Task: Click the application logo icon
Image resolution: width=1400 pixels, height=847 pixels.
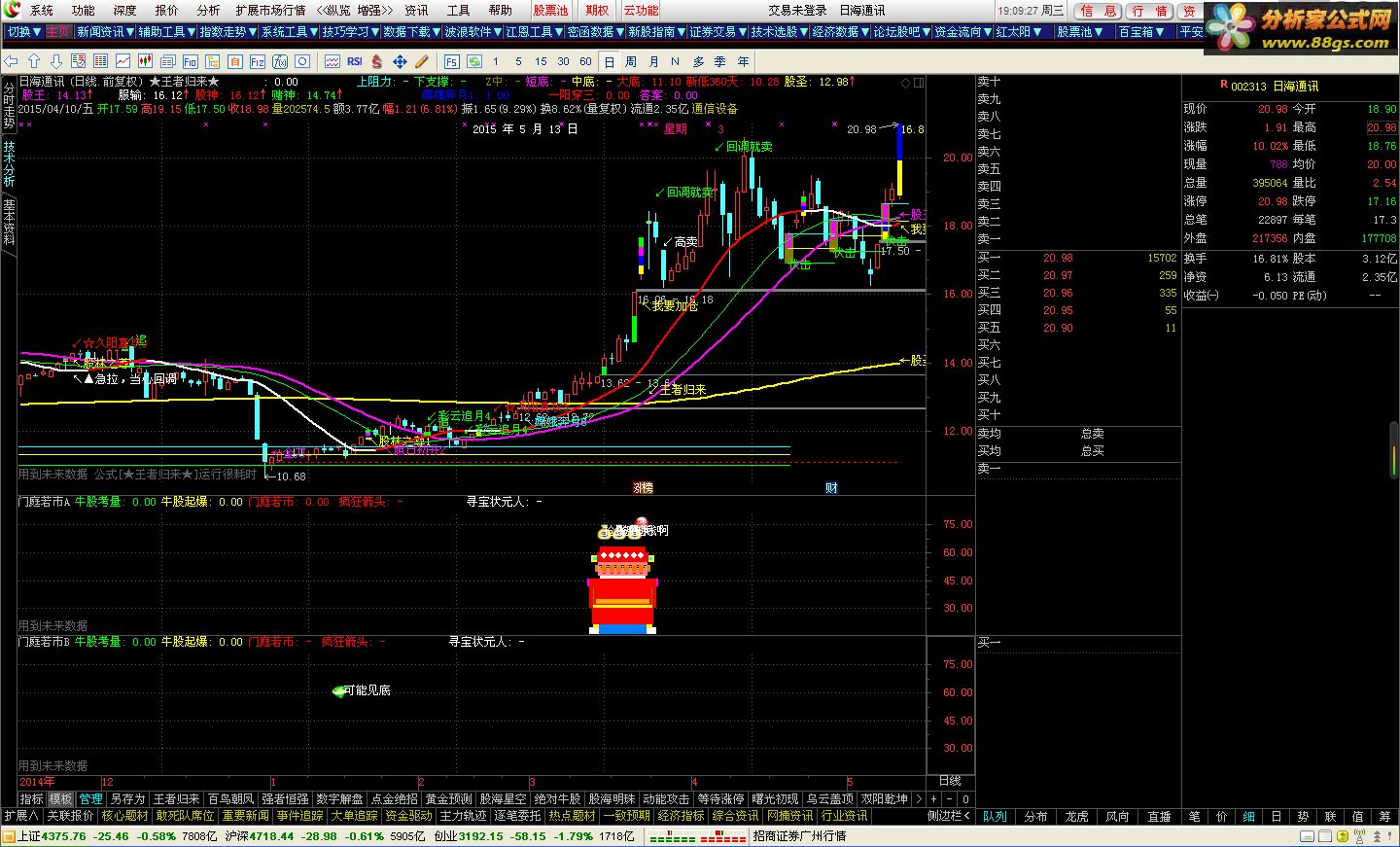Action: pos(12,10)
